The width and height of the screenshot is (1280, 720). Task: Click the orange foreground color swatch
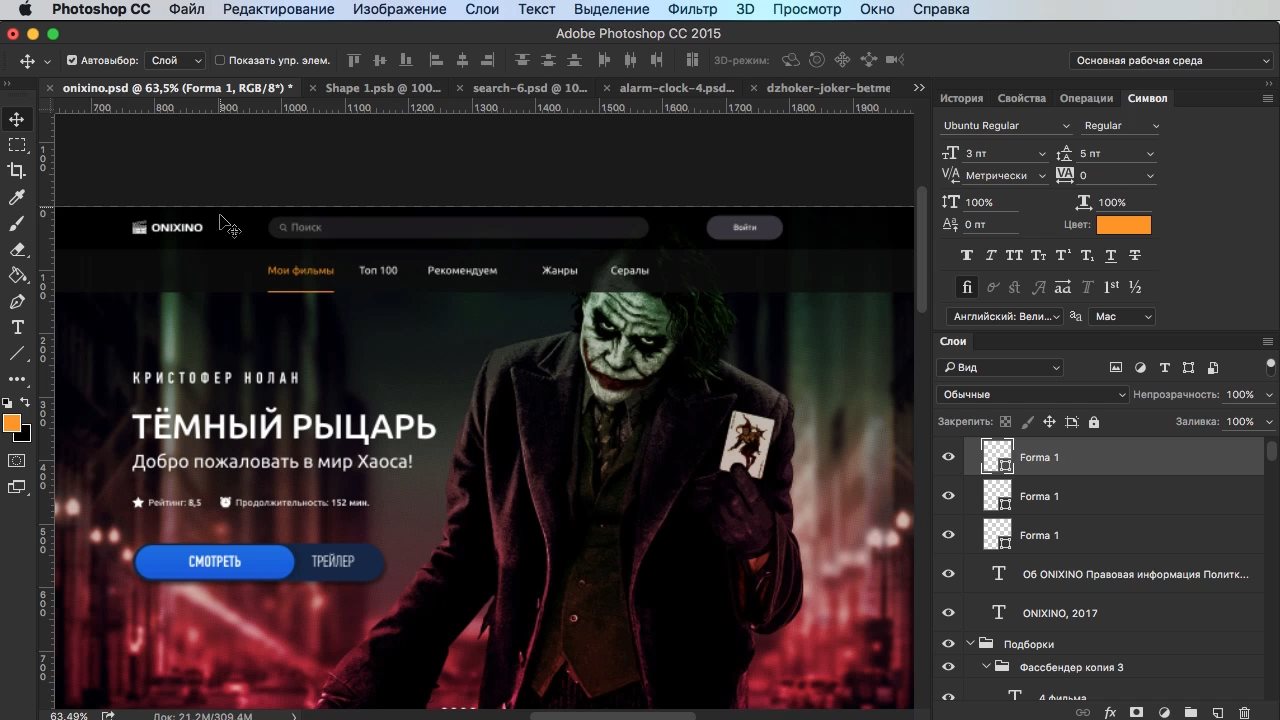tap(12, 424)
